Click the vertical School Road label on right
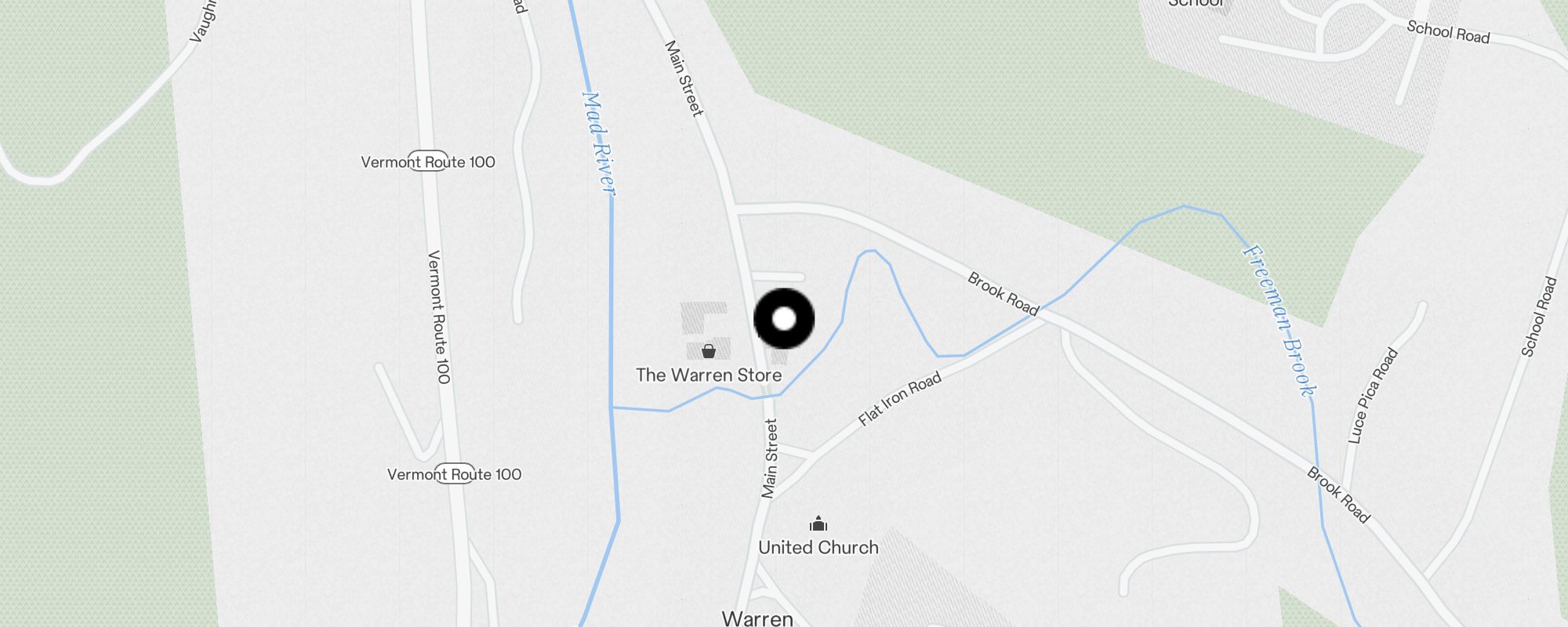 point(1539,317)
